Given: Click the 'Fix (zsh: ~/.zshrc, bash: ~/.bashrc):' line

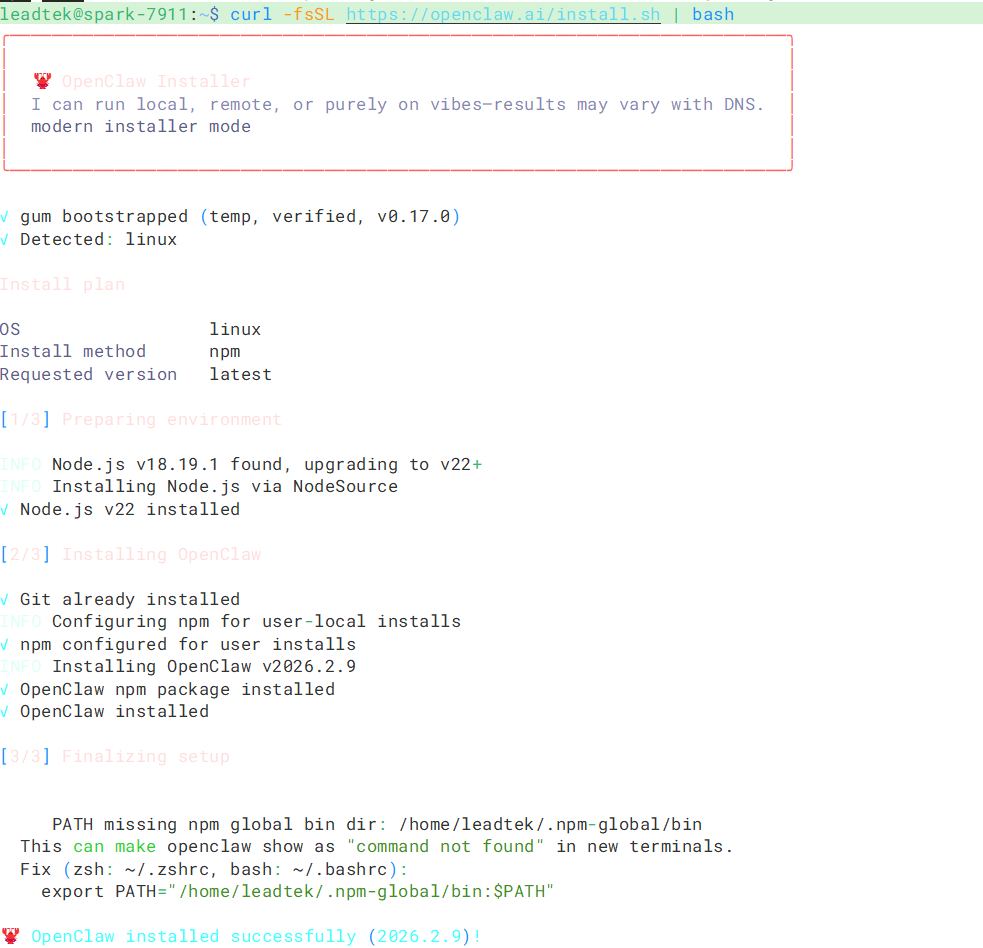Looking at the screenshot, I should tap(214, 870).
